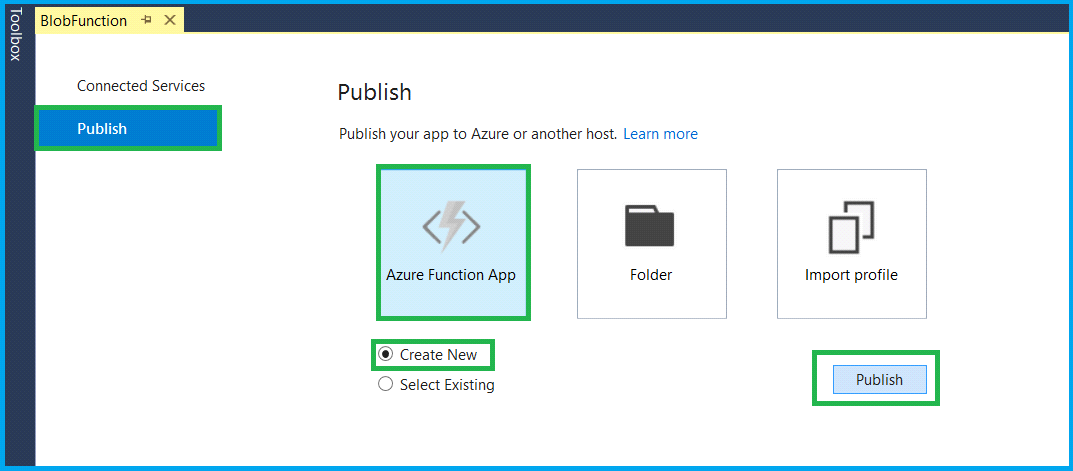Choose the Select Existing radio button
The height and width of the screenshot is (471, 1073).
(x=386, y=385)
